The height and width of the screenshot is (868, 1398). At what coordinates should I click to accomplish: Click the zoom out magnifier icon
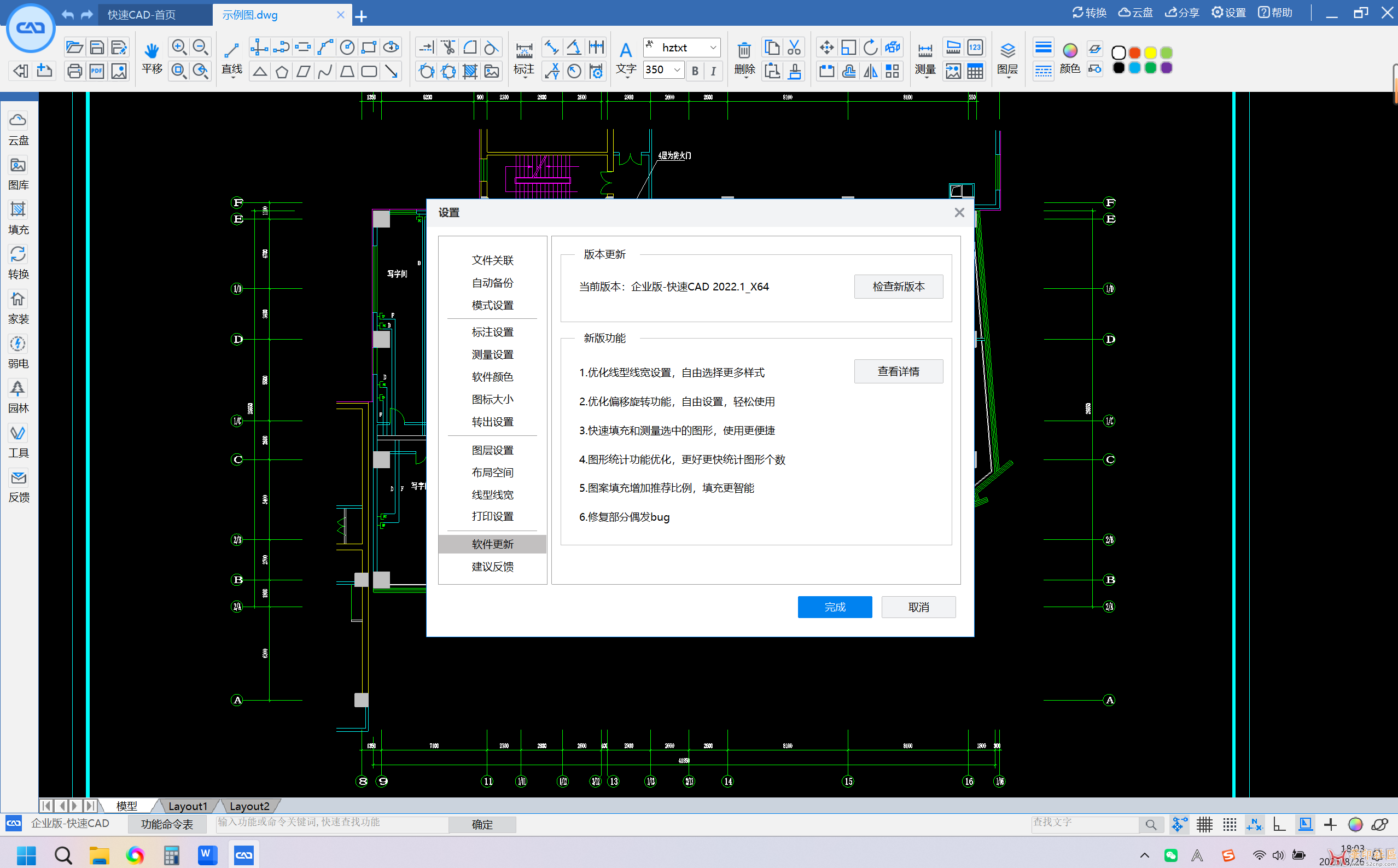200,47
